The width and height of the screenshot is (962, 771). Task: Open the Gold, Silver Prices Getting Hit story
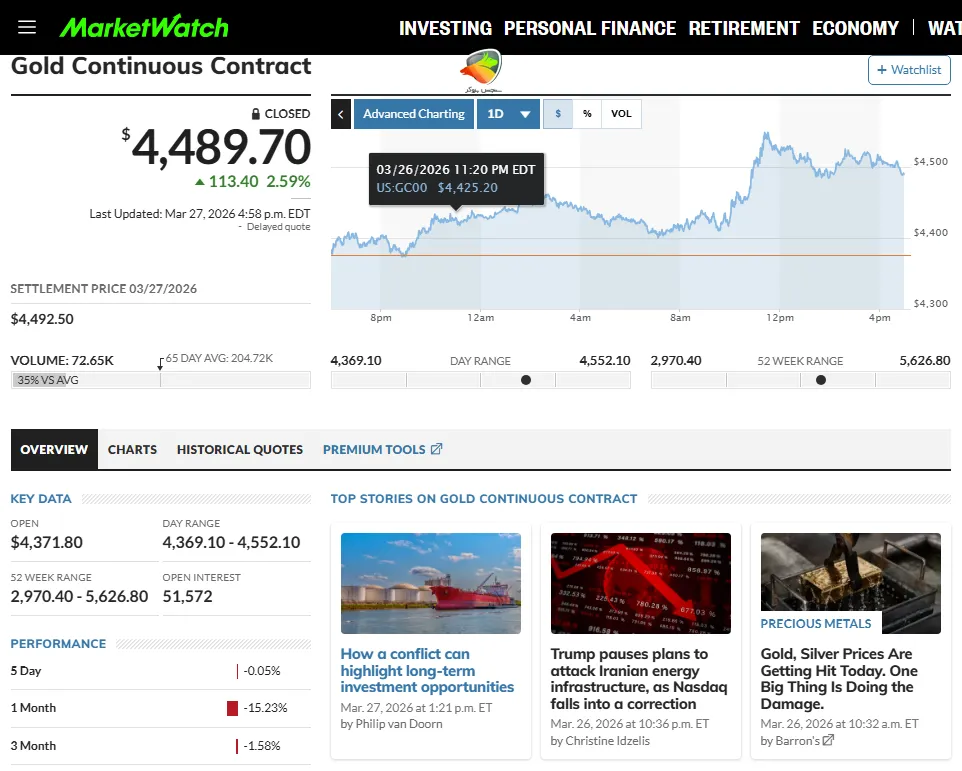click(x=839, y=679)
